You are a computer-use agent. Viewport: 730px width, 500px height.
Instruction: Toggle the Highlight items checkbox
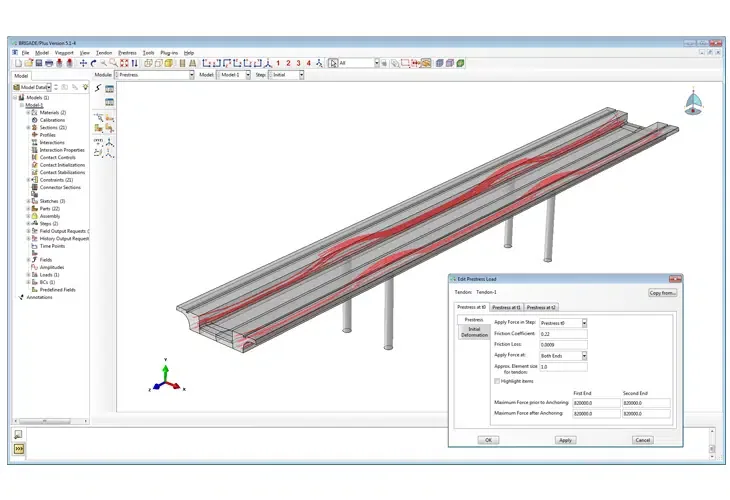pyautogui.click(x=497, y=381)
